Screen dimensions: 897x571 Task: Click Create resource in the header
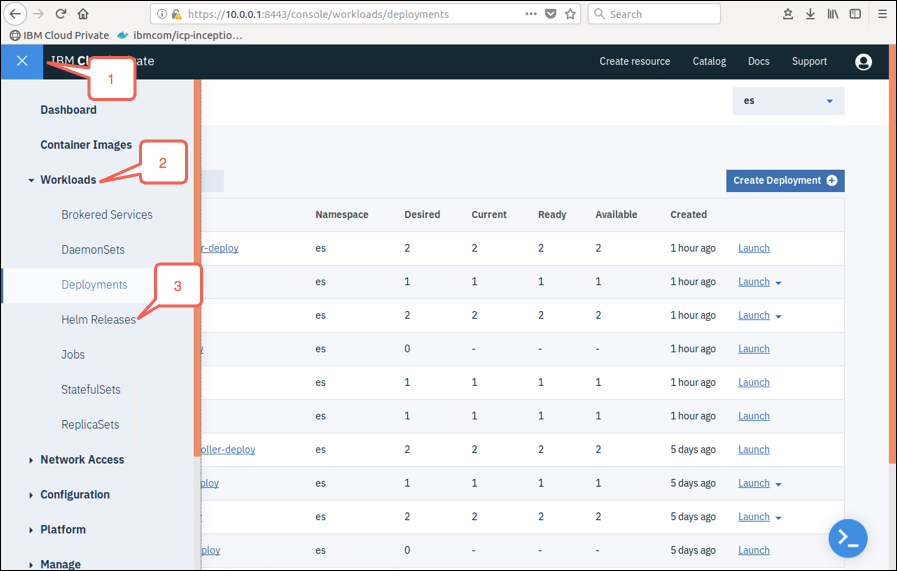point(634,61)
